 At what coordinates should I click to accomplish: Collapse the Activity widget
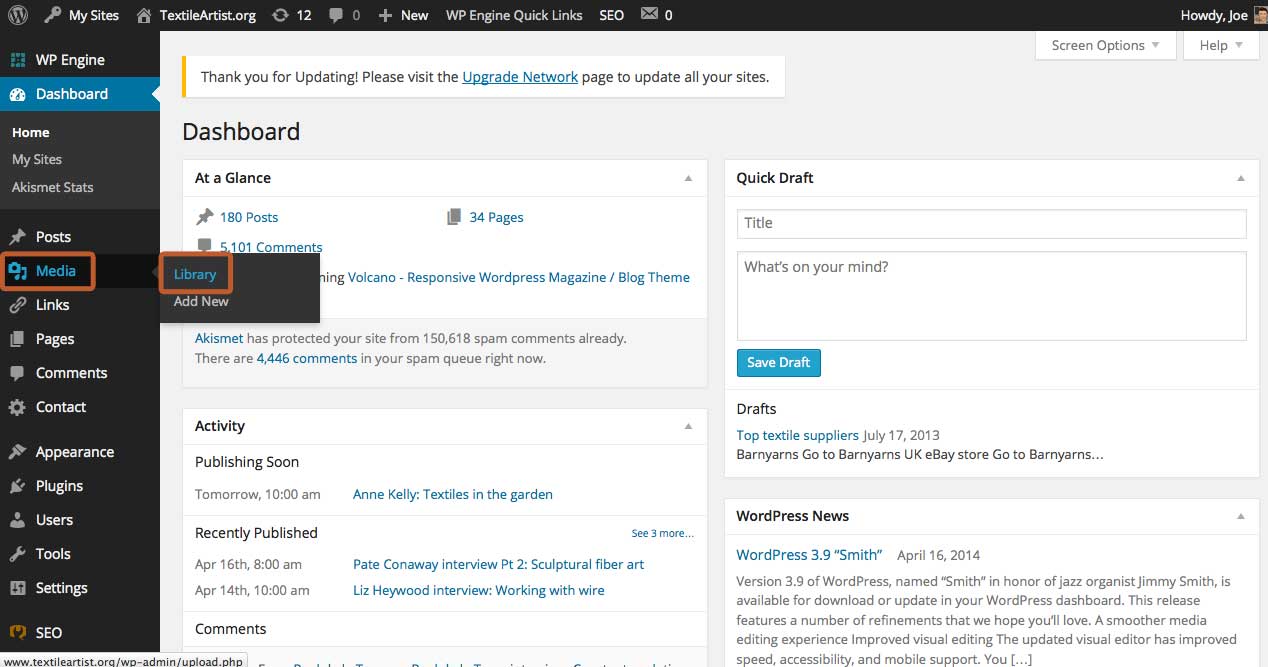pos(688,426)
